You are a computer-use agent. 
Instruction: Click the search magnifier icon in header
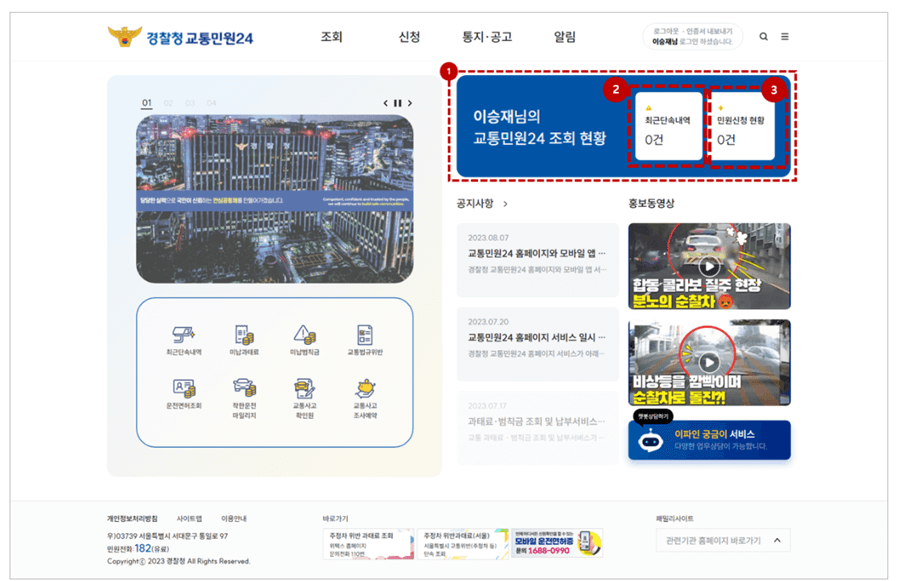(x=764, y=37)
